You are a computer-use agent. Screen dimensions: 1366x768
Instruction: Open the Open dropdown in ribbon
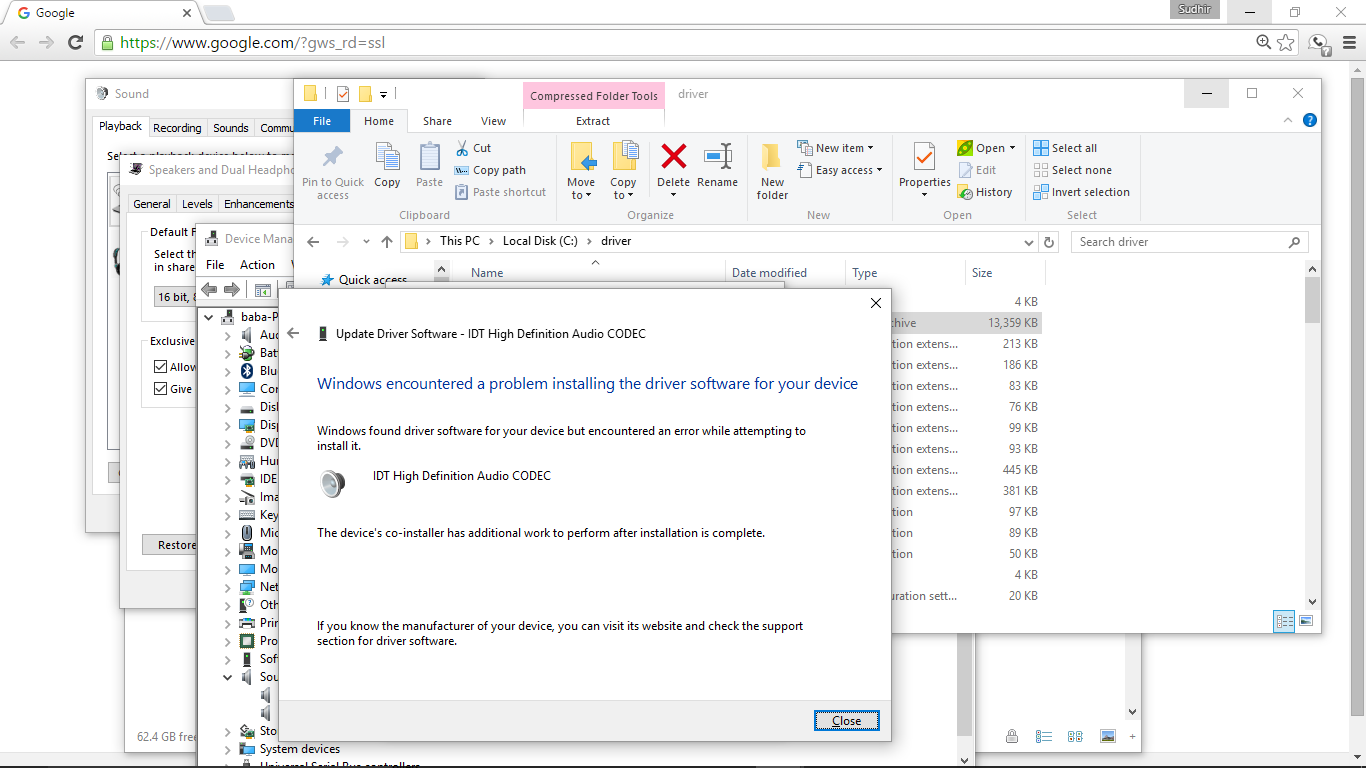986,148
